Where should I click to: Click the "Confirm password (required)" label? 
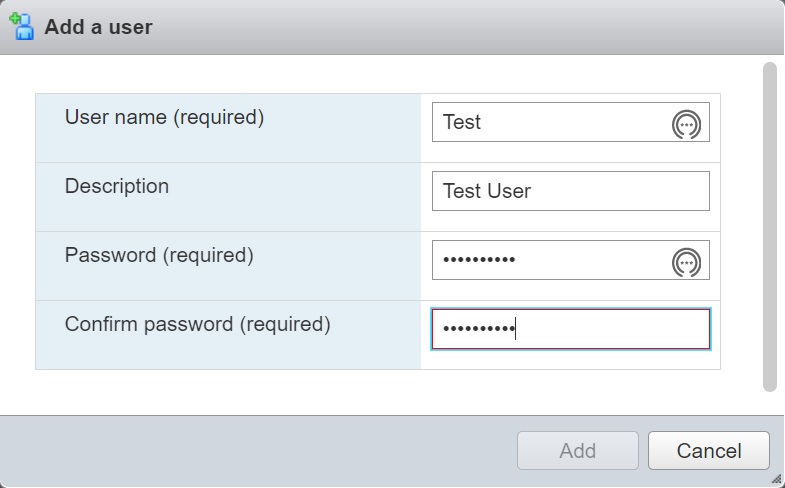coord(197,325)
